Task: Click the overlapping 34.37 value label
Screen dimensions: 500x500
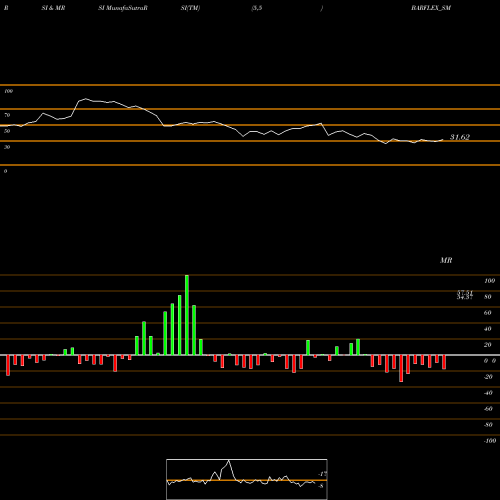Action: click(x=465, y=297)
